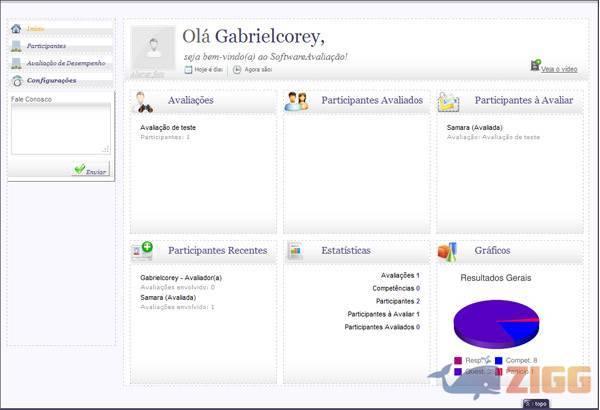Click the user avatar placeholder photo
Image resolution: width=600 pixels, height=410 pixels.
pos(153,48)
